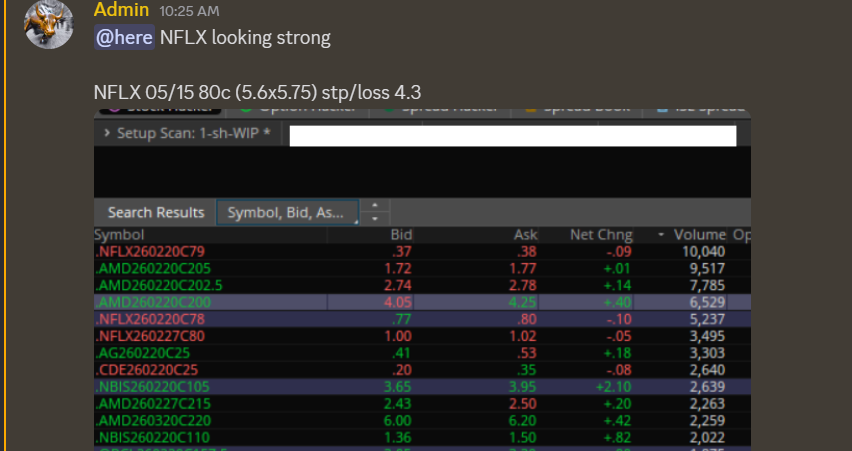The width and height of the screenshot is (852, 451).
Task: Select the .NFLX260227C80 symbol
Action: tap(149, 336)
